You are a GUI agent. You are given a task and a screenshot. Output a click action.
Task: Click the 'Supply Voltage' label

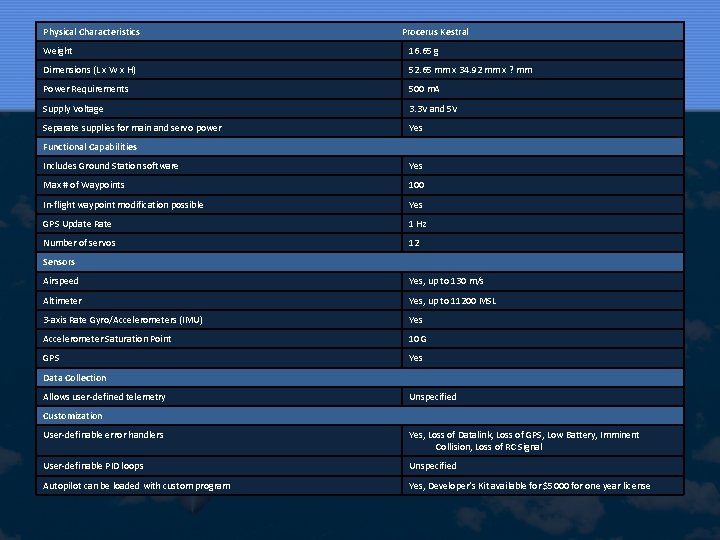pos(73,109)
